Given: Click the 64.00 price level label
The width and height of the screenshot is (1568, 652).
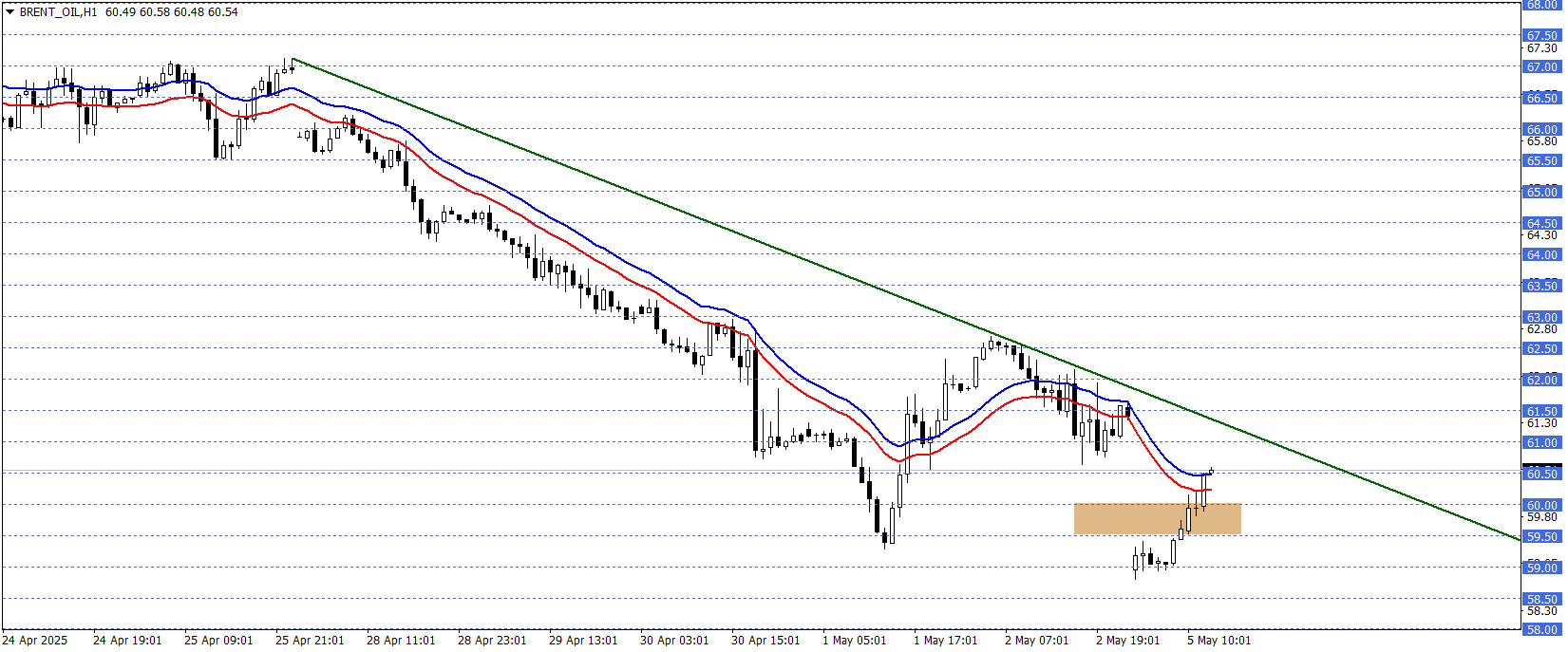Looking at the screenshot, I should 1541,255.
